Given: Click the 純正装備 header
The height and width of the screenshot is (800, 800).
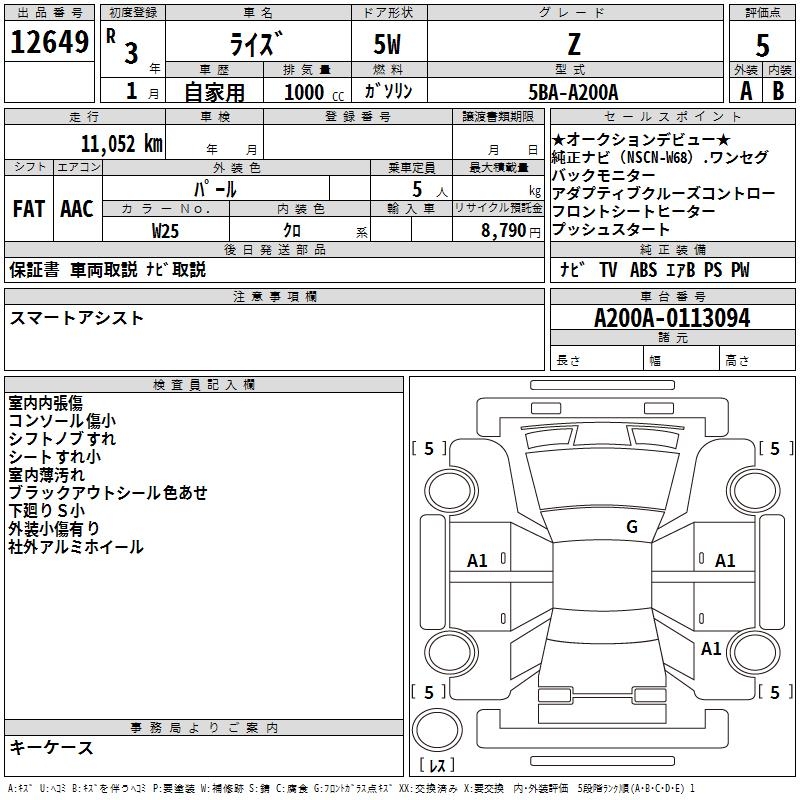Looking at the screenshot, I should (x=672, y=249).
